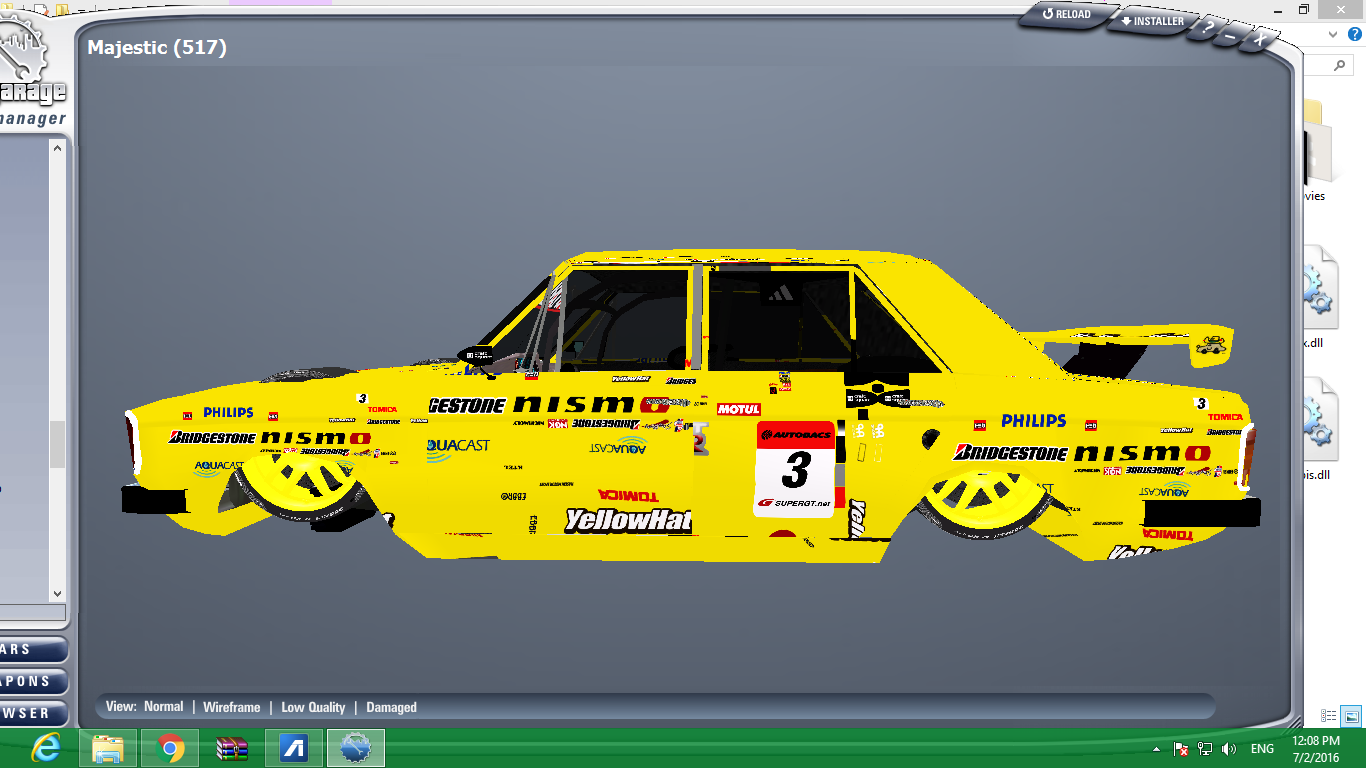Click the RELOAD button
1366x768 pixels.
(1069, 14)
